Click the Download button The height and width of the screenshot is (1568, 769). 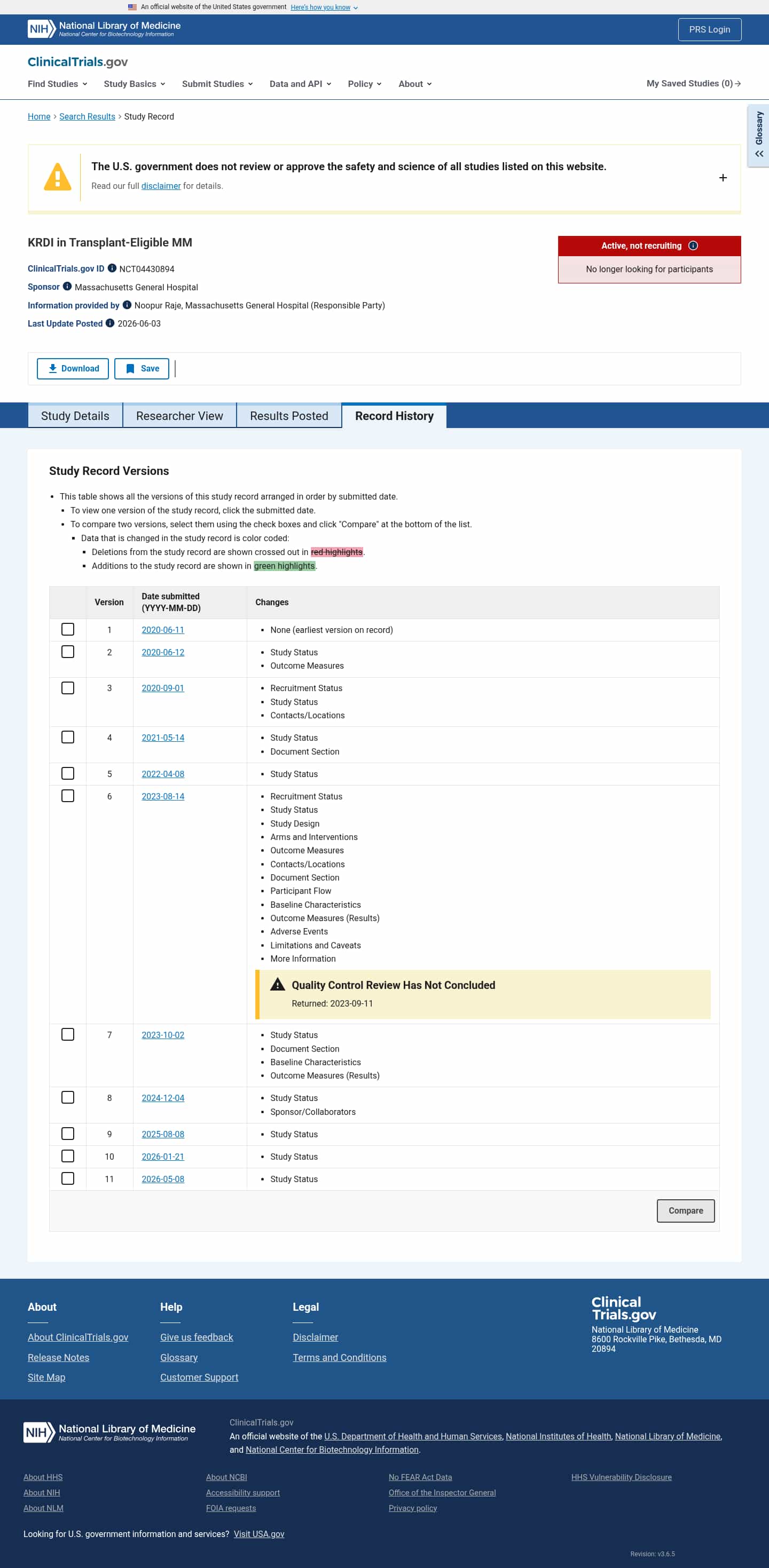click(73, 369)
